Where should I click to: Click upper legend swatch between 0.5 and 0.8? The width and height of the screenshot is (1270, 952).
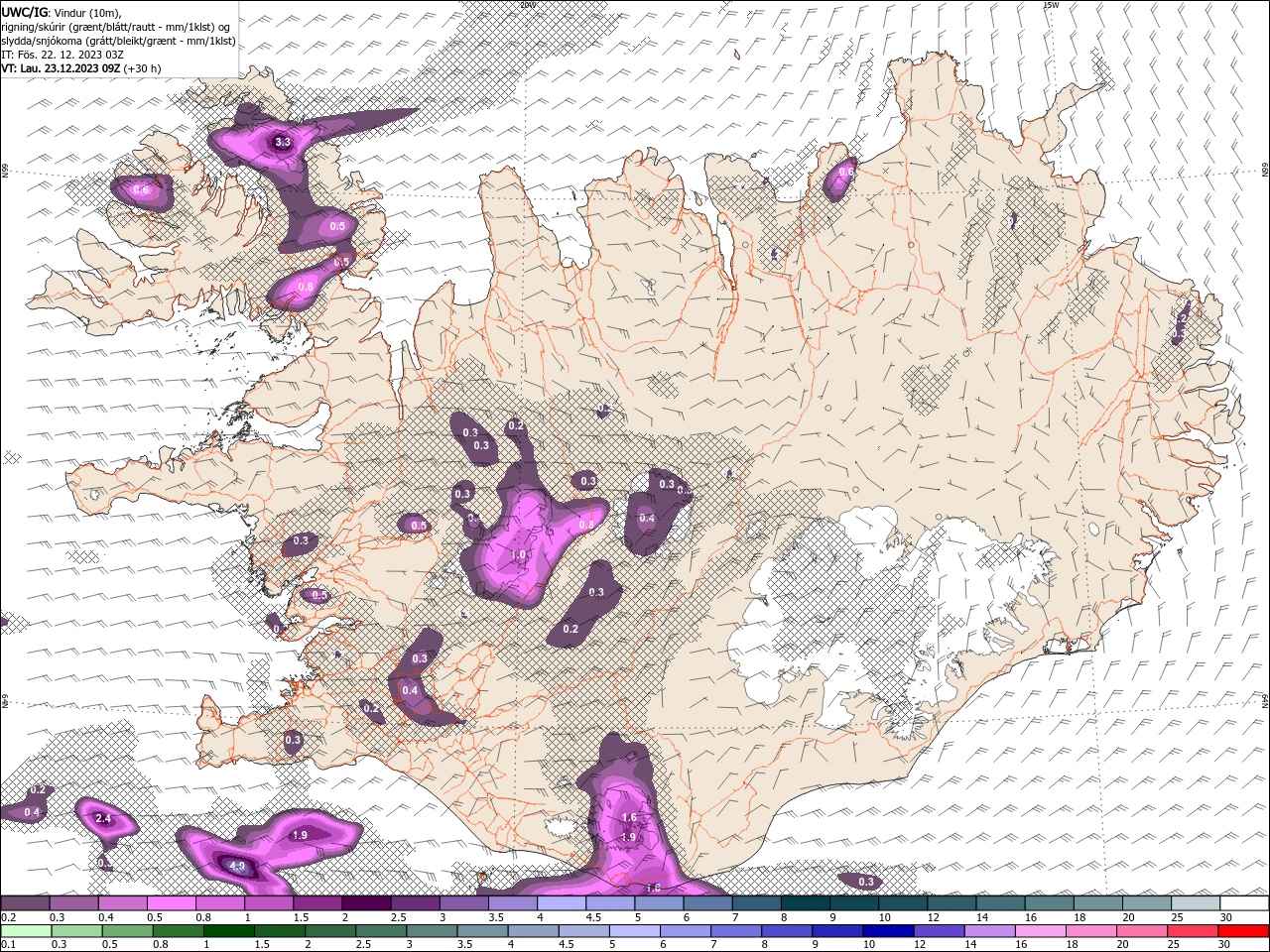[171, 903]
